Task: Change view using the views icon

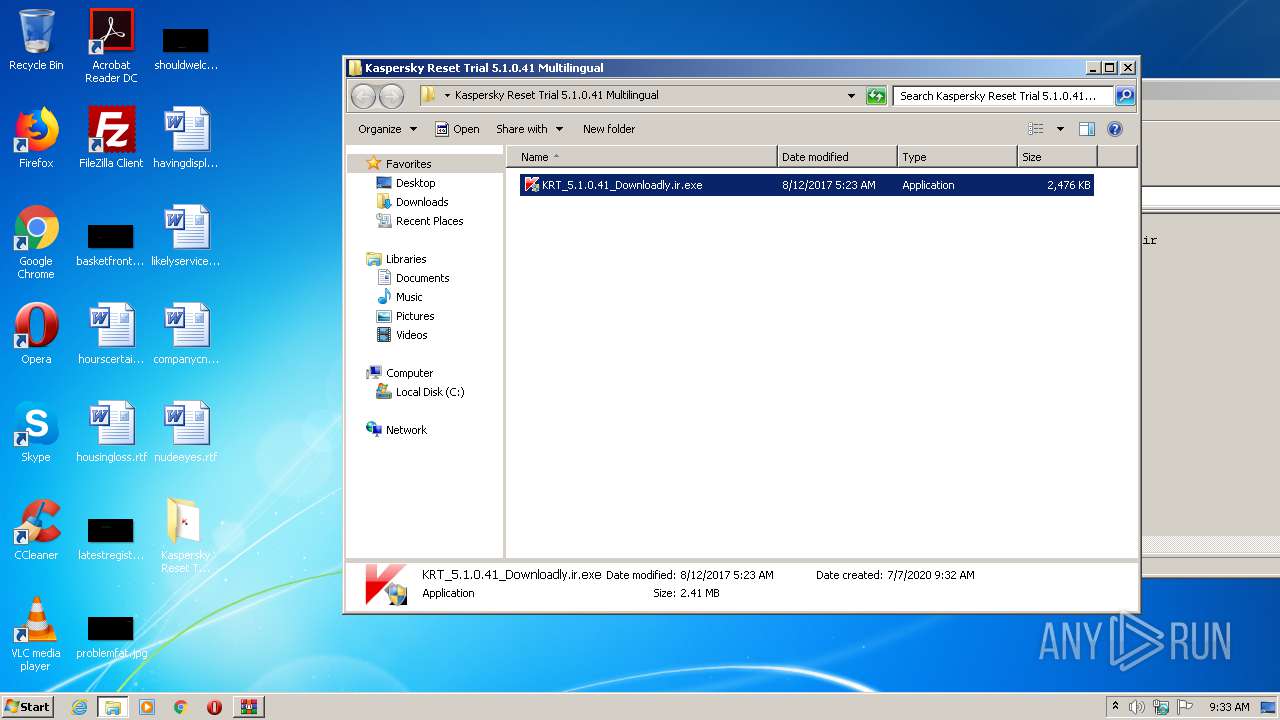Action: coord(1036,129)
